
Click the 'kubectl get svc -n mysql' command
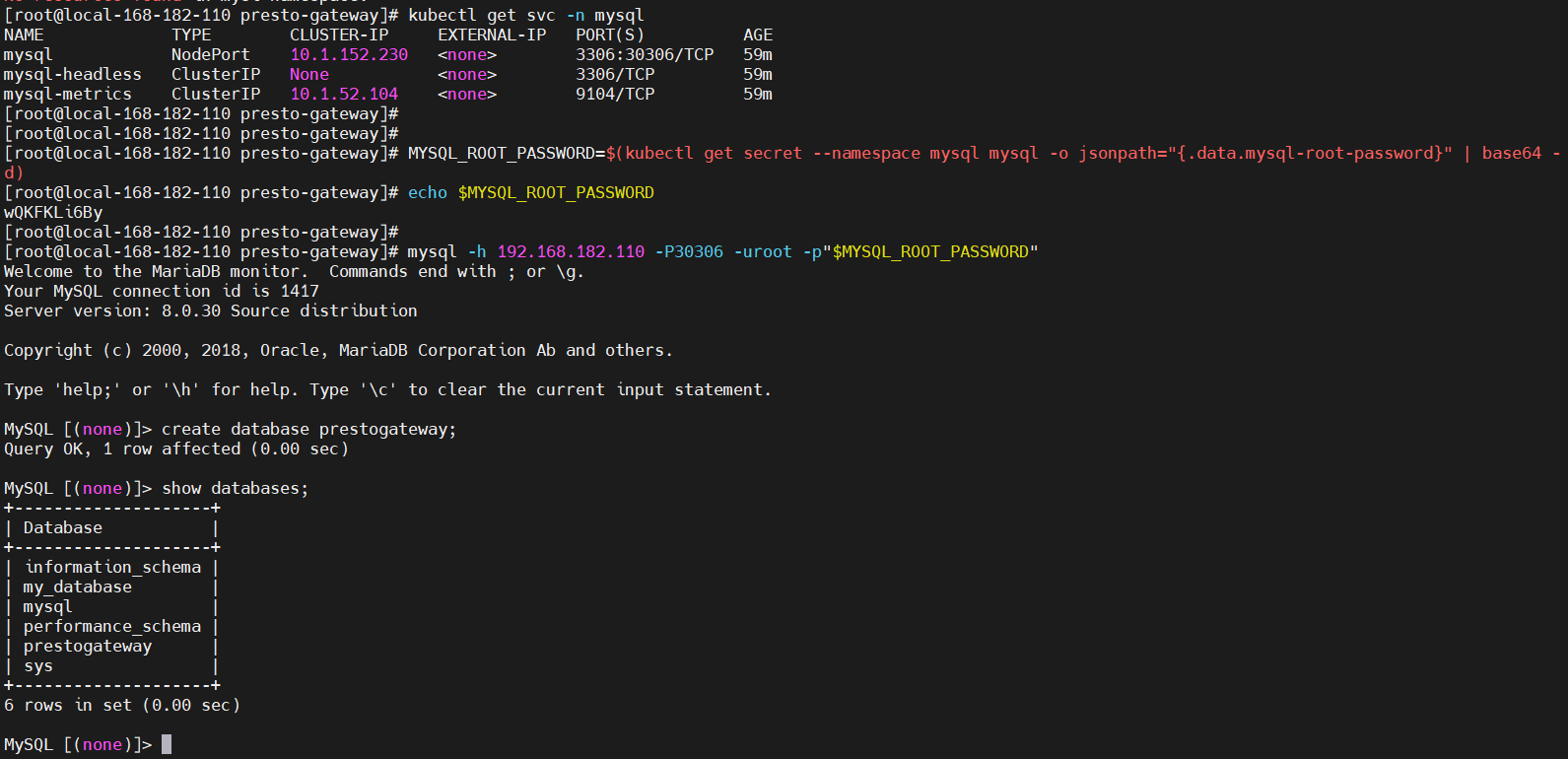[526, 16]
